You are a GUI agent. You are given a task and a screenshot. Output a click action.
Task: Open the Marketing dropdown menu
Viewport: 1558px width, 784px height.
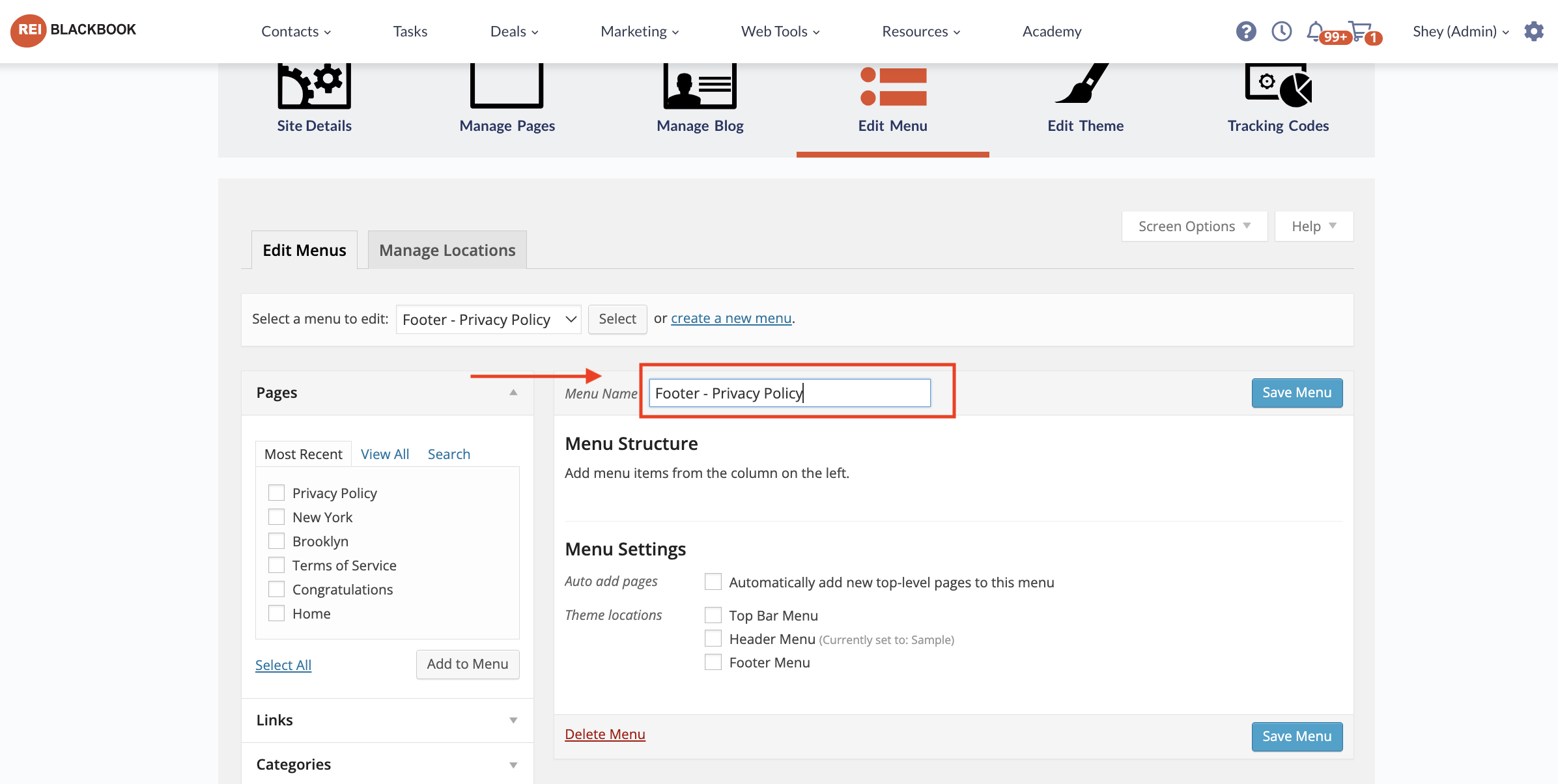[640, 31]
